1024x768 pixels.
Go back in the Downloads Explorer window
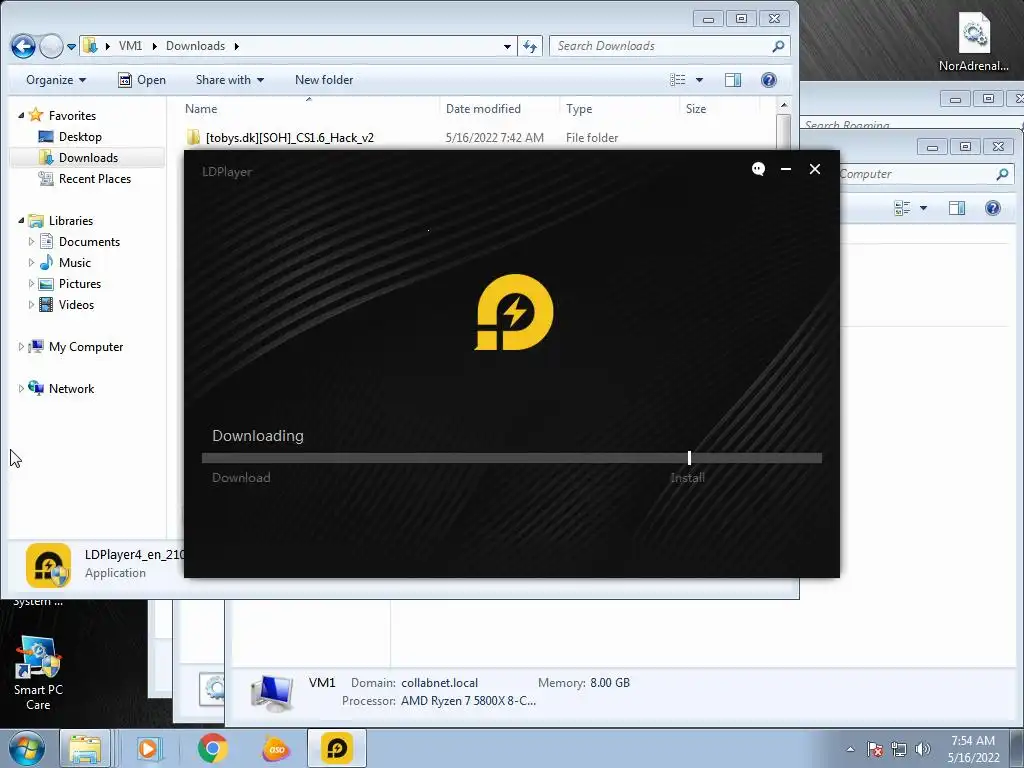tap(24, 46)
